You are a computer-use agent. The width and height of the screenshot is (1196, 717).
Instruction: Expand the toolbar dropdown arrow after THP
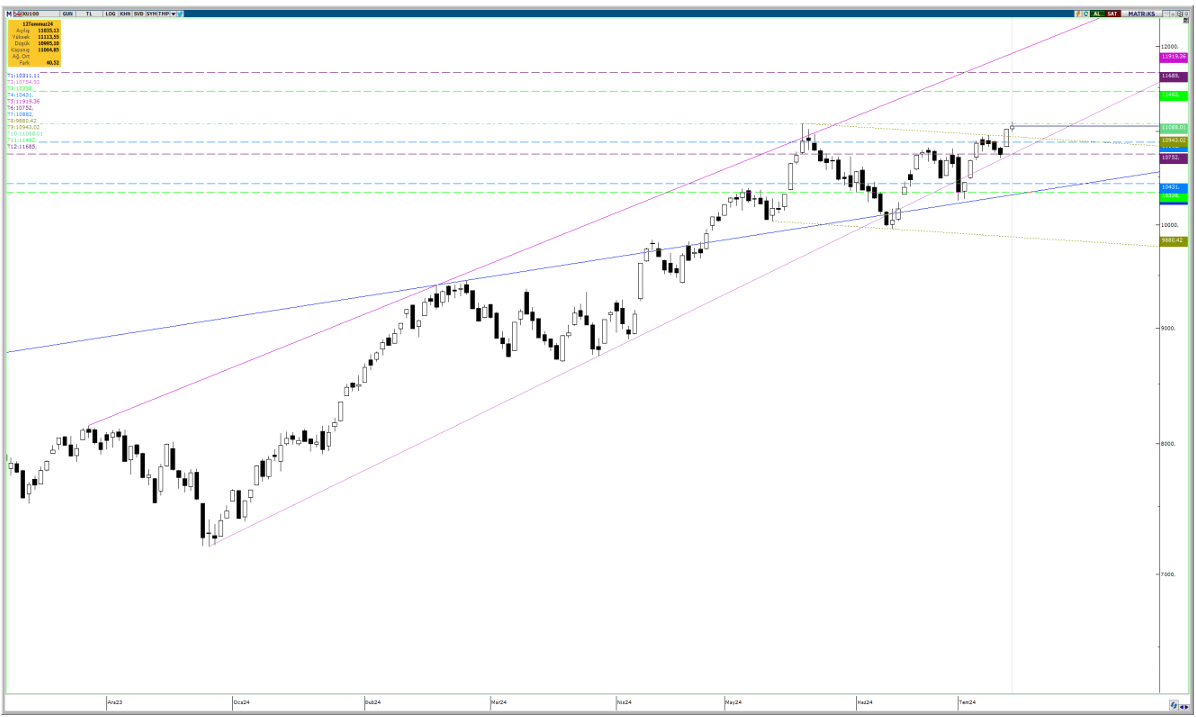pyautogui.click(x=173, y=14)
